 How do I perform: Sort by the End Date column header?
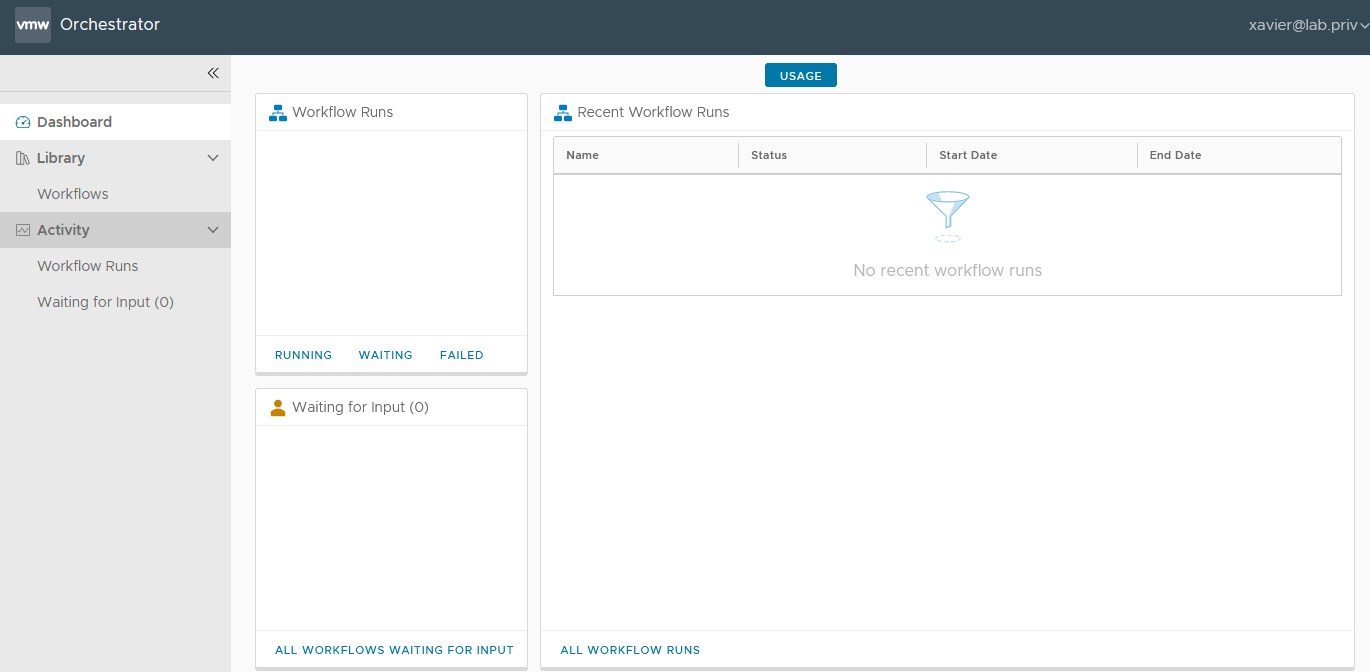(x=1239, y=155)
